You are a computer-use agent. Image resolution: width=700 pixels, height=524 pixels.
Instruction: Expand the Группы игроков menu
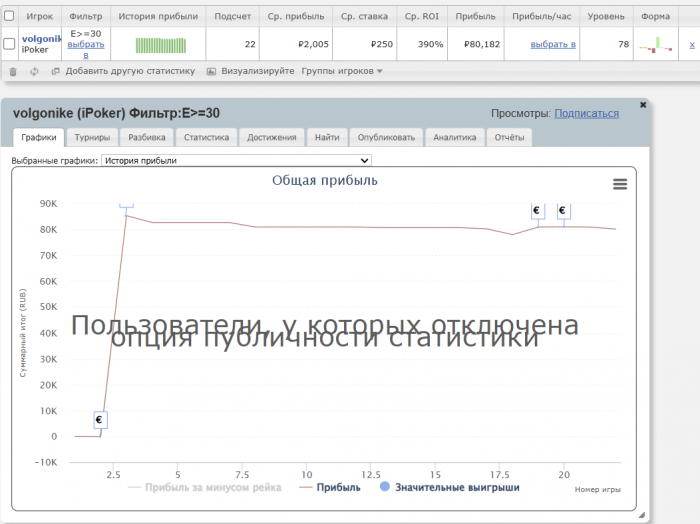click(x=342, y=71)
